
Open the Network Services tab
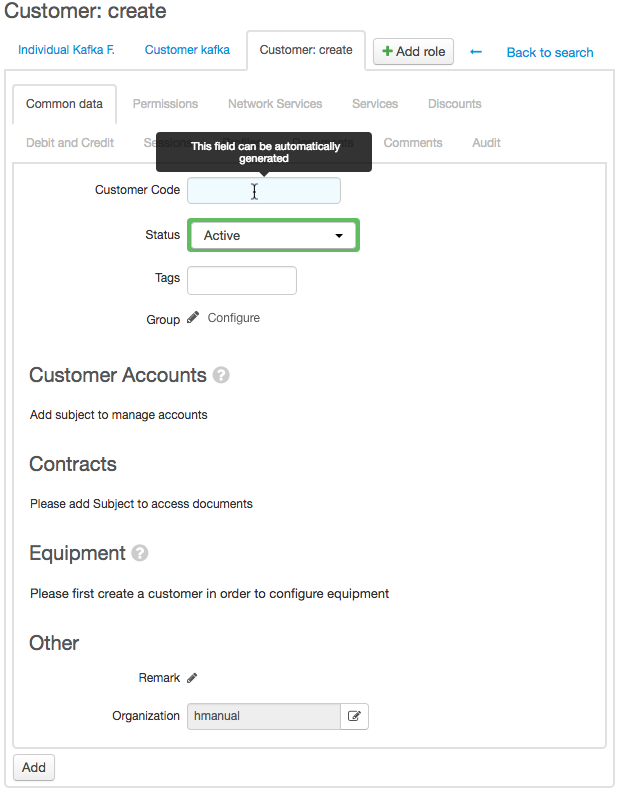(275, 104)
